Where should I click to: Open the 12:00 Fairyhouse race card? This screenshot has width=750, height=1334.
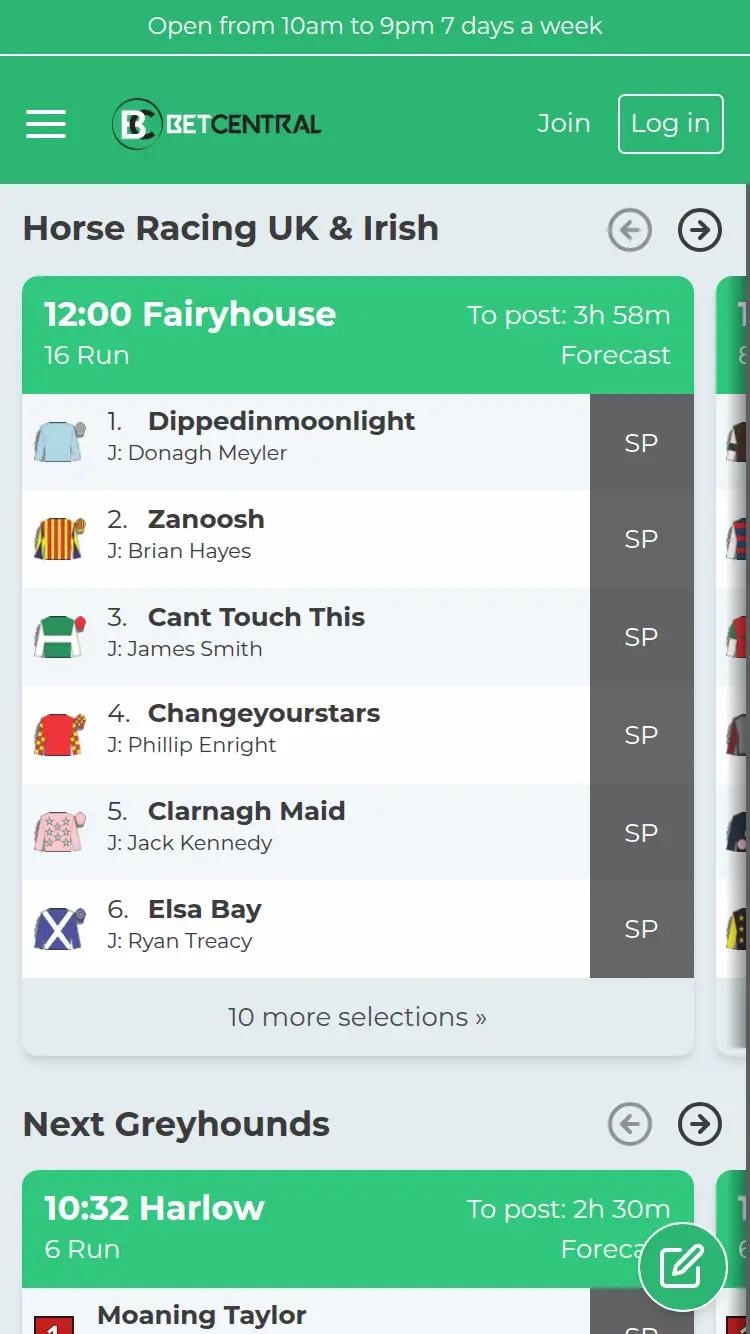pyautogui.click(x=189, y=314)
